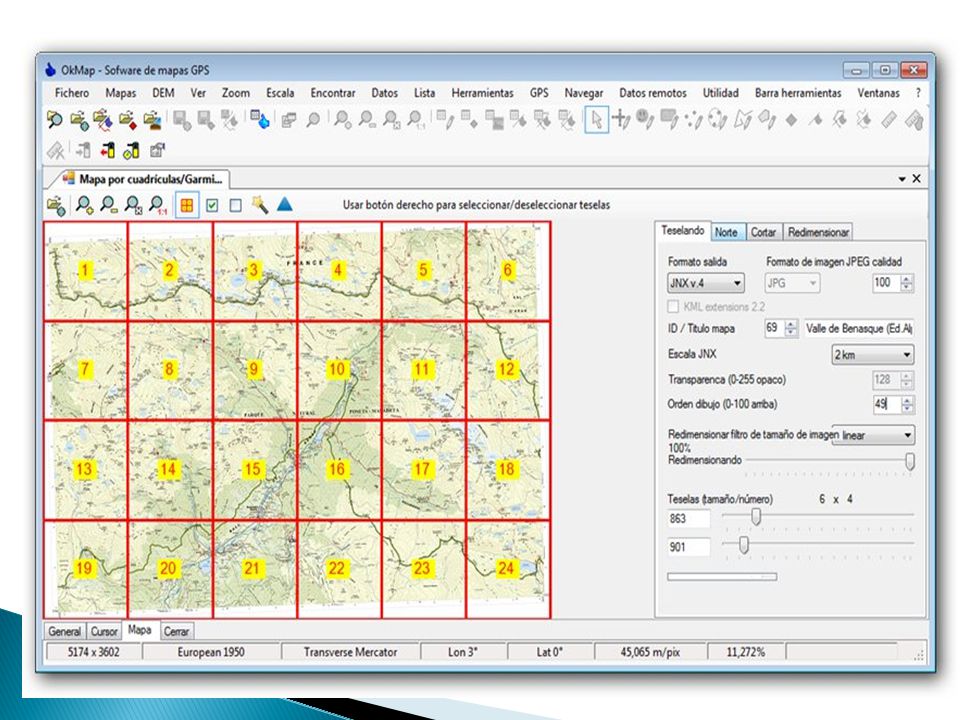Click the ID 69 stepper arrows

791,328
